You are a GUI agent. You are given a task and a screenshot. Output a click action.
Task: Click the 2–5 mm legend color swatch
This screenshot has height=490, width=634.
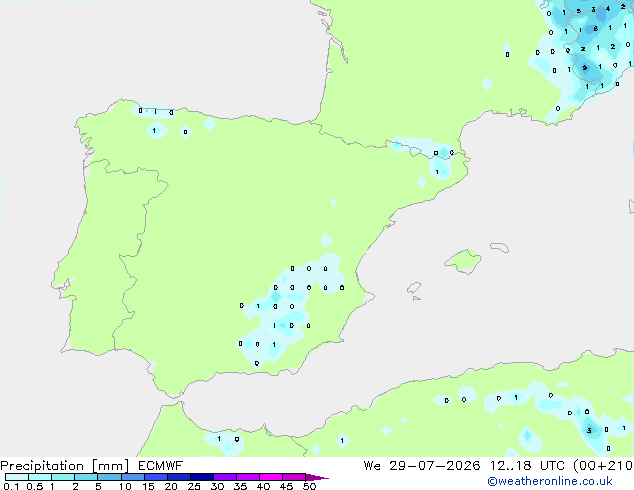[86, 477]
